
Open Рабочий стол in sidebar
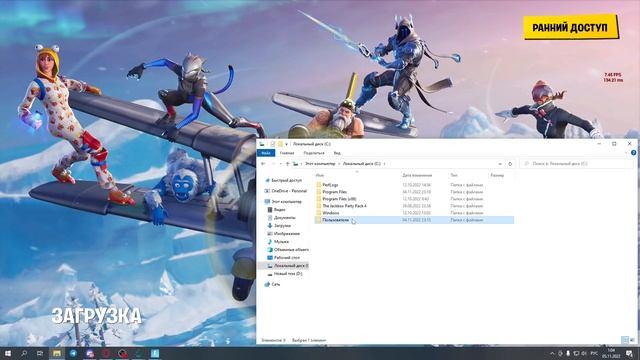tap(283, 258)
